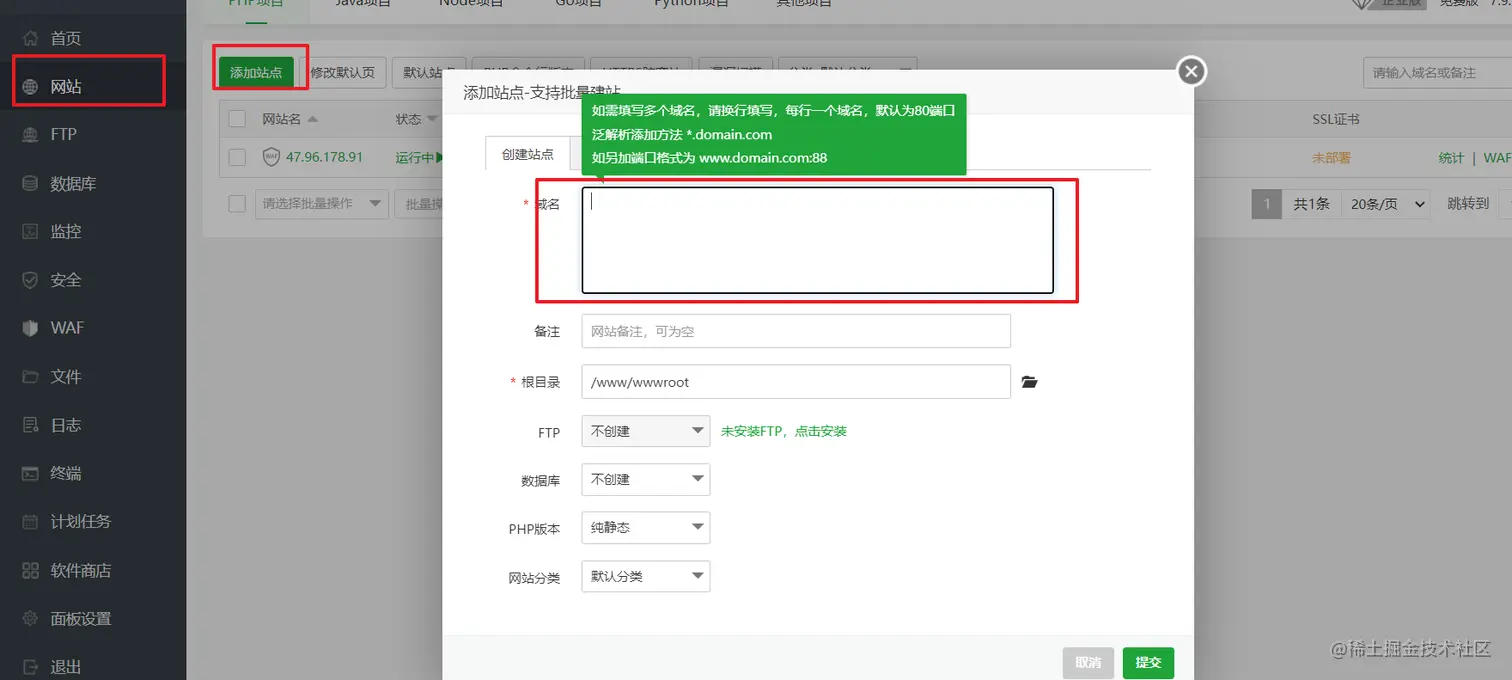Open the 状态 column filter arrow

click(433, 119)
